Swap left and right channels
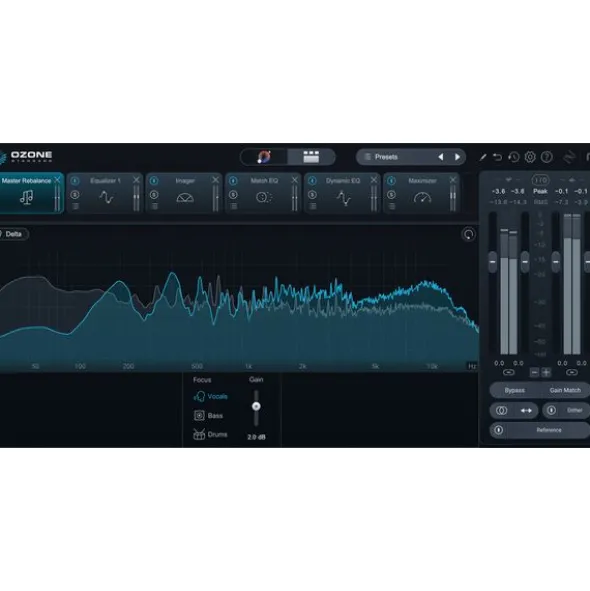The height and width of the screenshot is (591, 590). [526, 410]
